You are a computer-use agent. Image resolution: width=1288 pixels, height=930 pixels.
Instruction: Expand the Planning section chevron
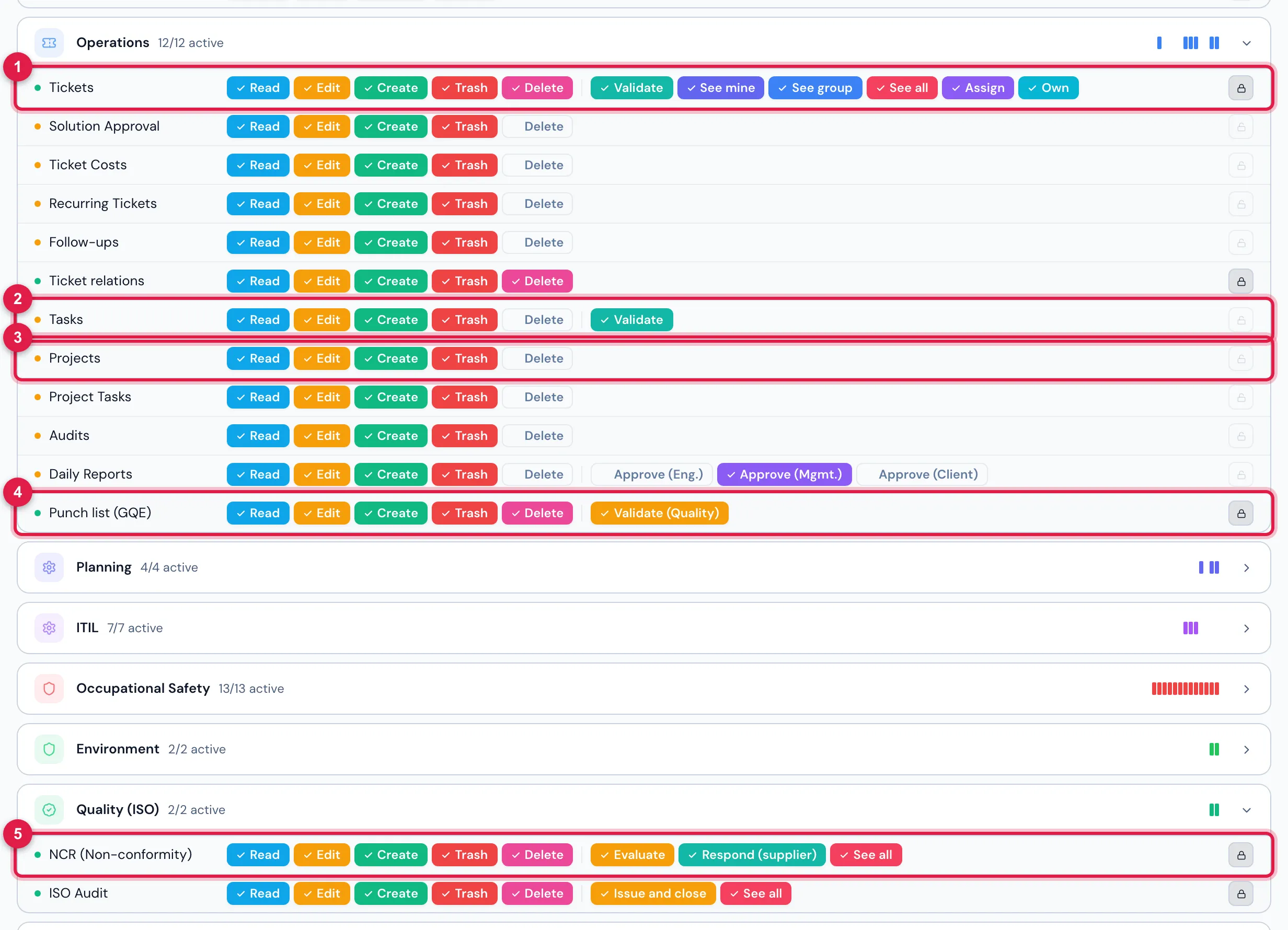(x=1246, y=568)
